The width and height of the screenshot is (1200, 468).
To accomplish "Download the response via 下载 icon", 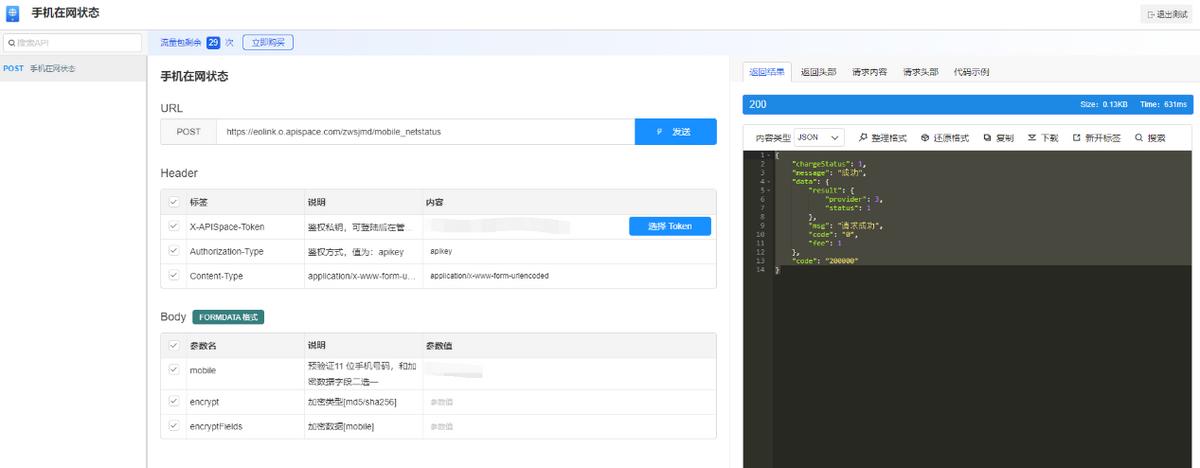I will click(x=1032, y=138).
